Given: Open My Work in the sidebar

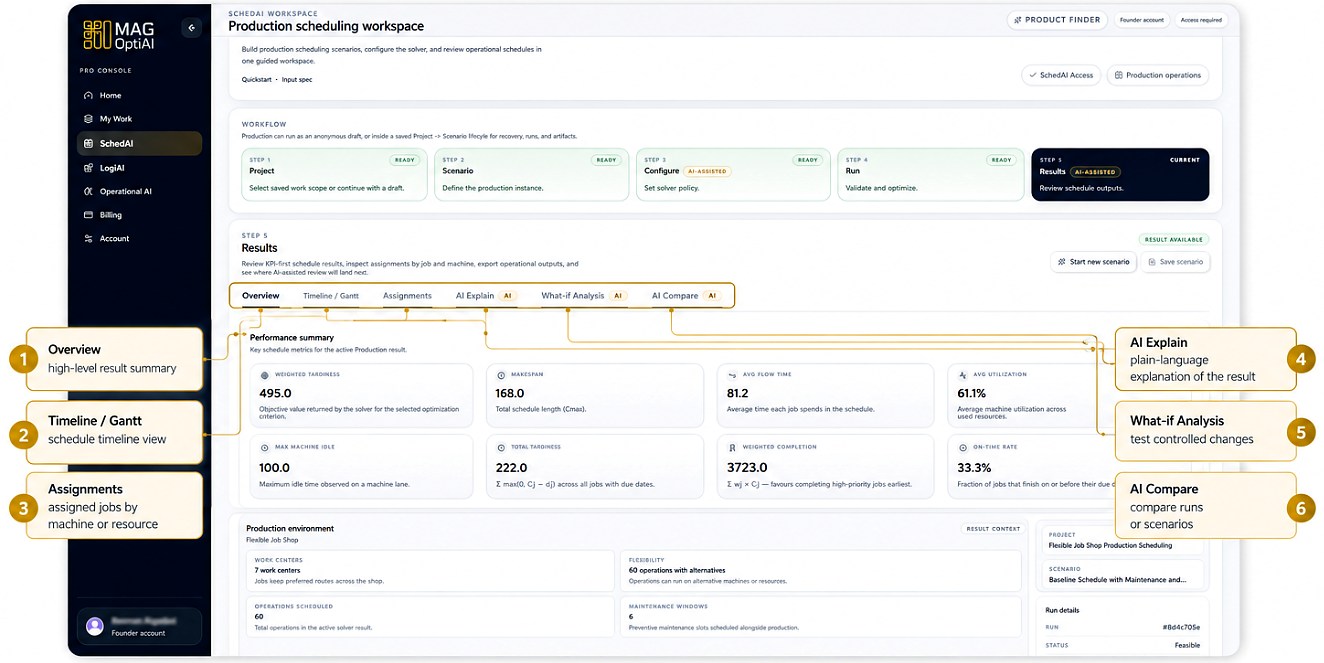Looking at the screenshot, I should (115, 119).
